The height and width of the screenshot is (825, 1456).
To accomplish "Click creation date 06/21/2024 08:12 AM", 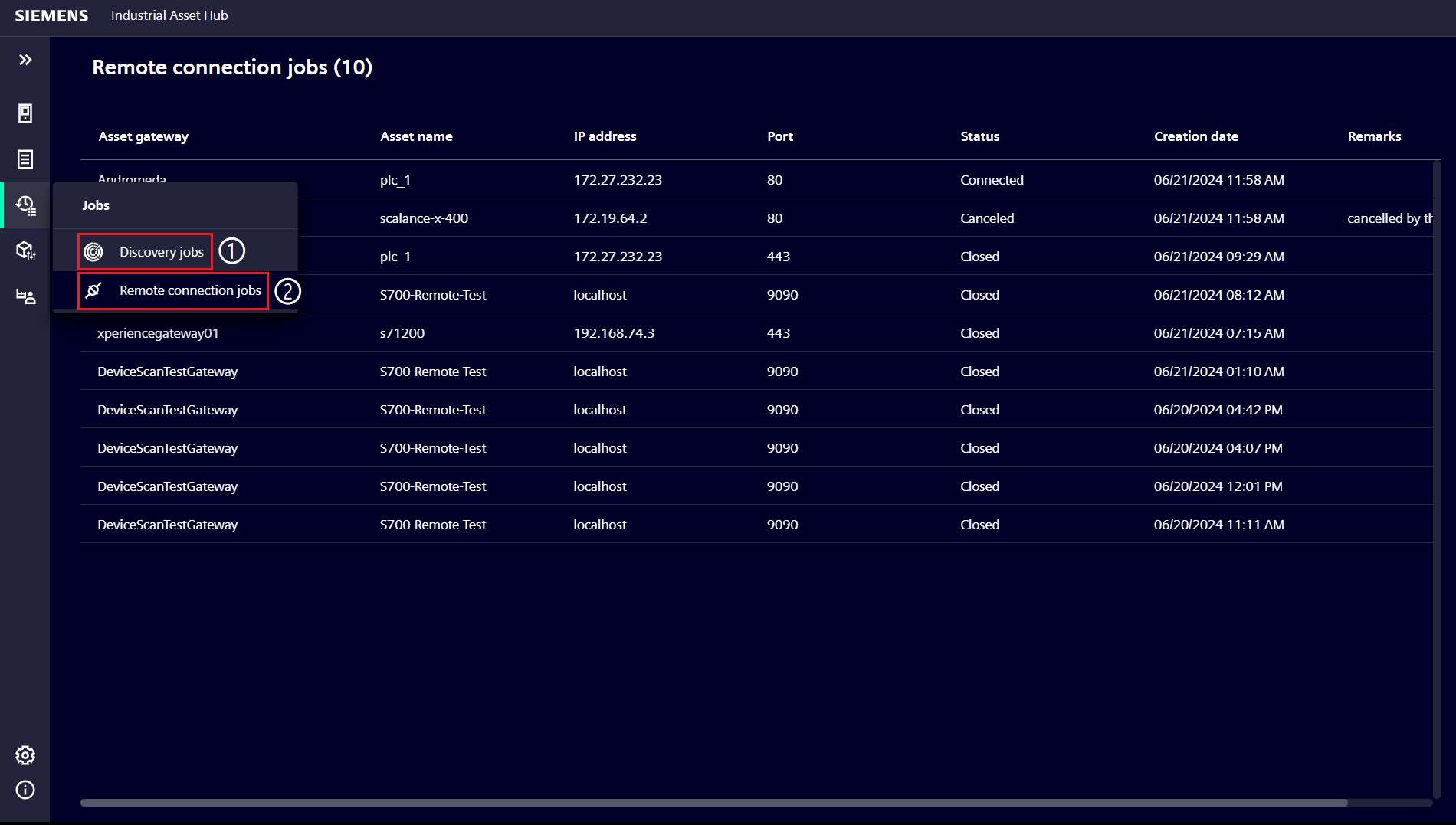I will coord(1218,295).
